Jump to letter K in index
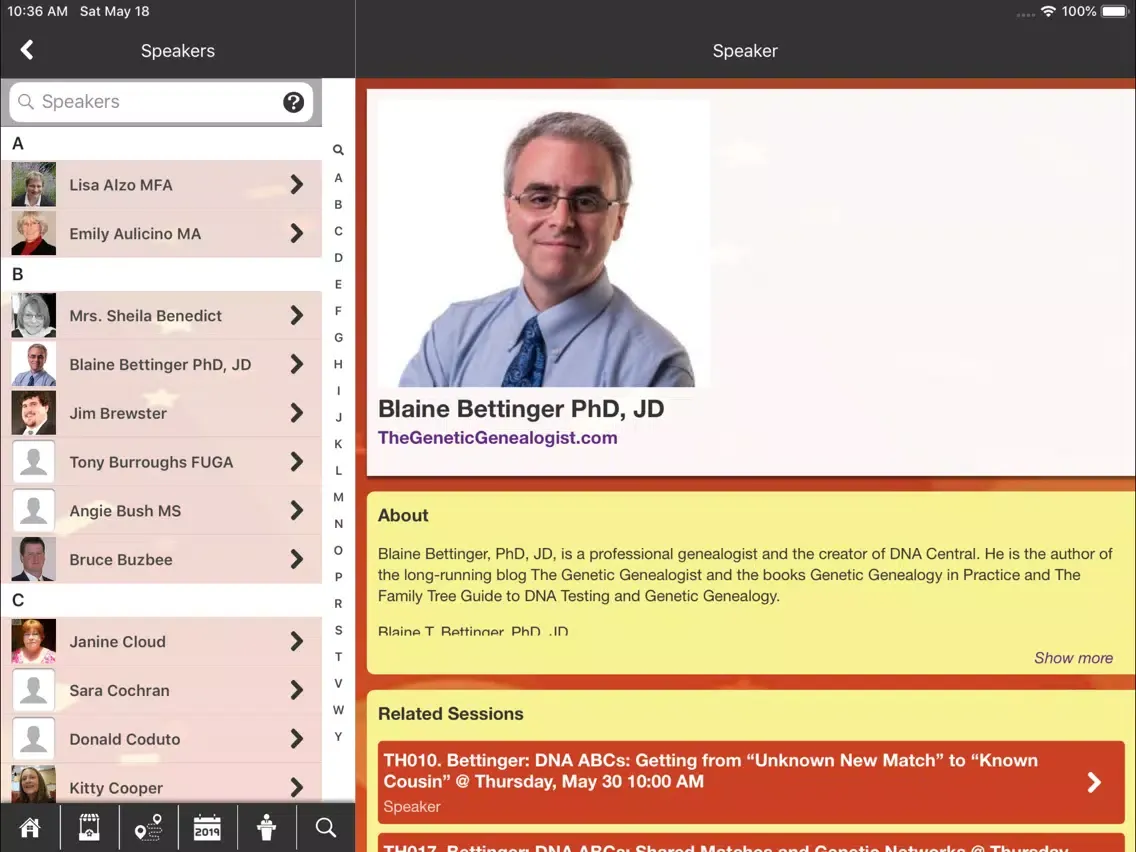Viewport: 1136px width, 852px height. click(x=338, y=444)
